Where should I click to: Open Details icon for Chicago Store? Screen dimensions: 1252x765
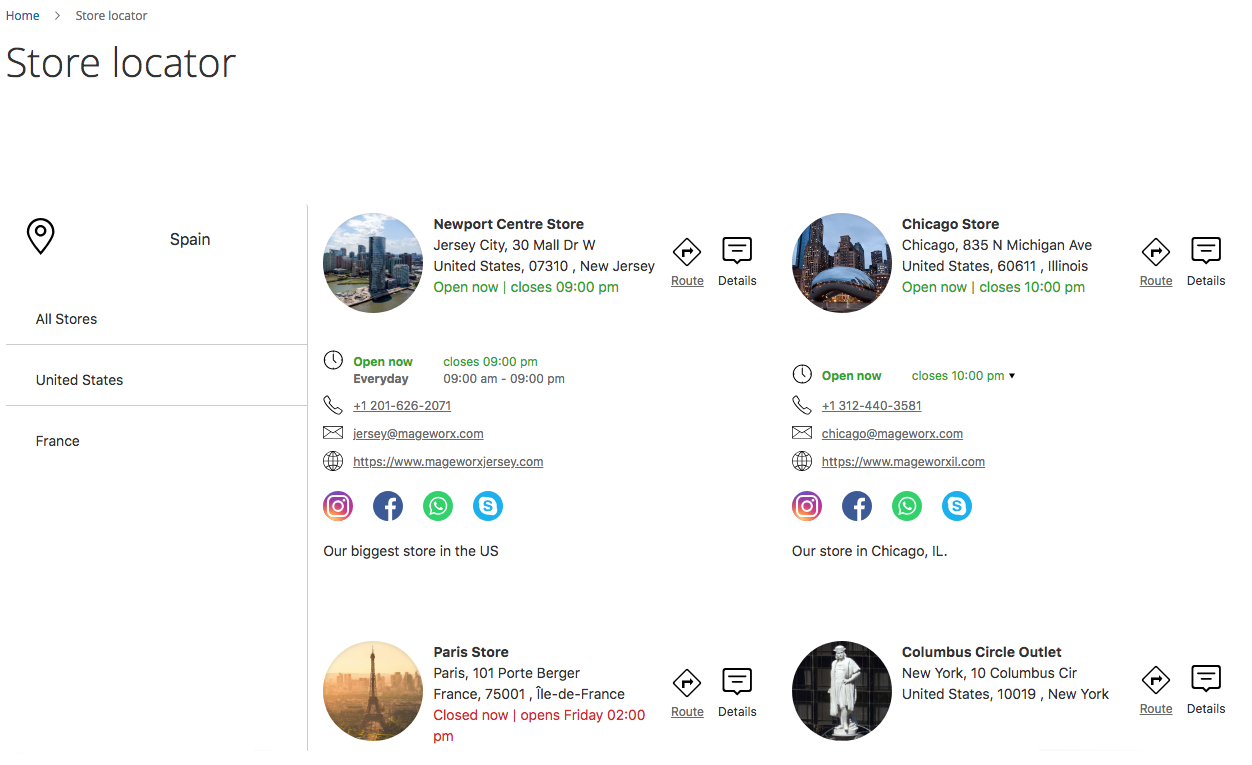(1206, 250)
